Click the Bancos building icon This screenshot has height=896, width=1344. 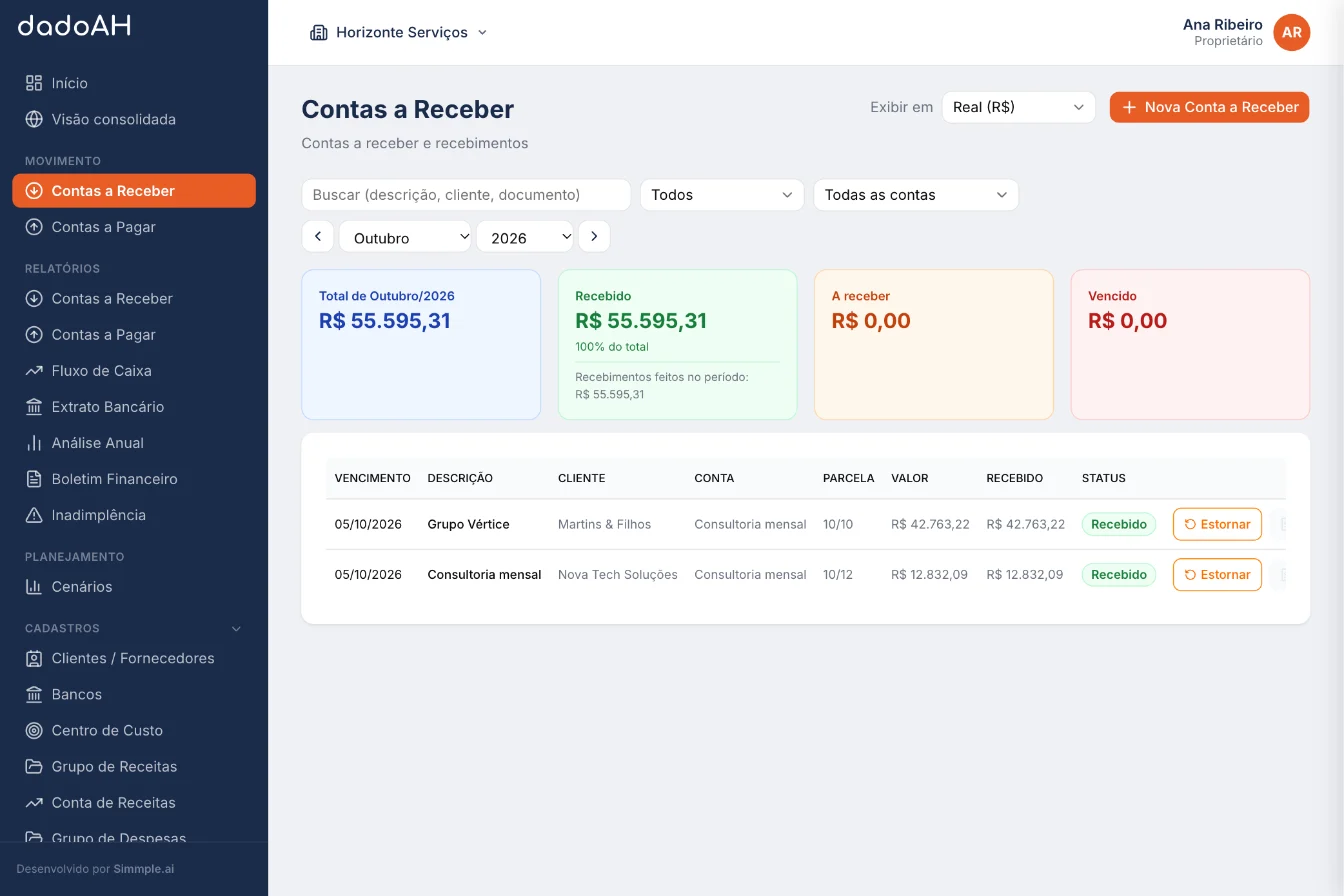coord(34,694)
